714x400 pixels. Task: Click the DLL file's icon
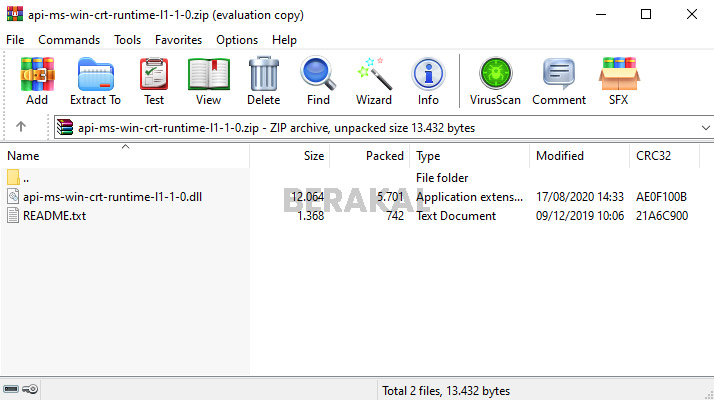tap(13, 196)
